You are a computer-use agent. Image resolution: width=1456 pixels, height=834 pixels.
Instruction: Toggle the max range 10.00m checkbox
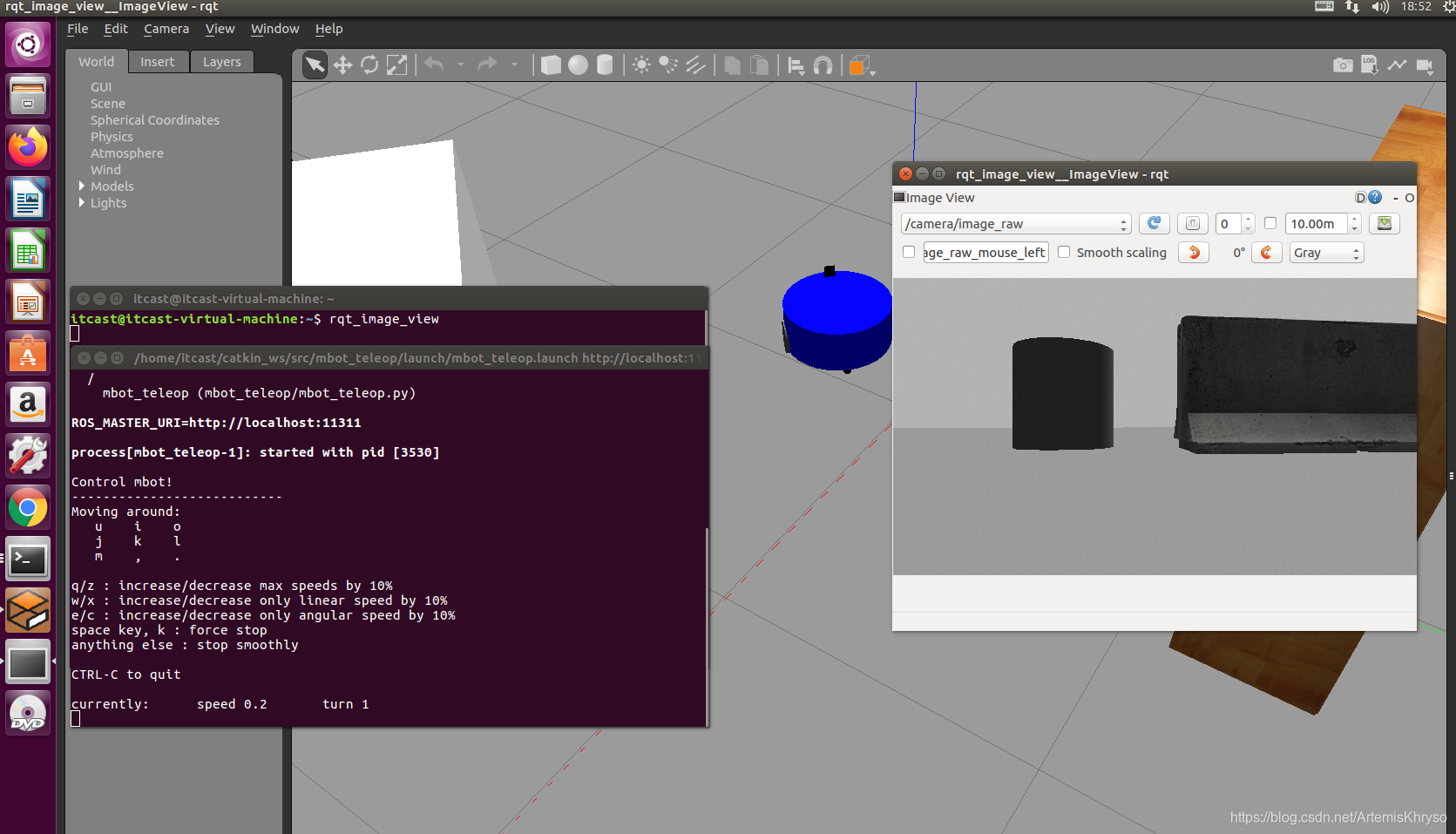click(x=1270, y=223)
